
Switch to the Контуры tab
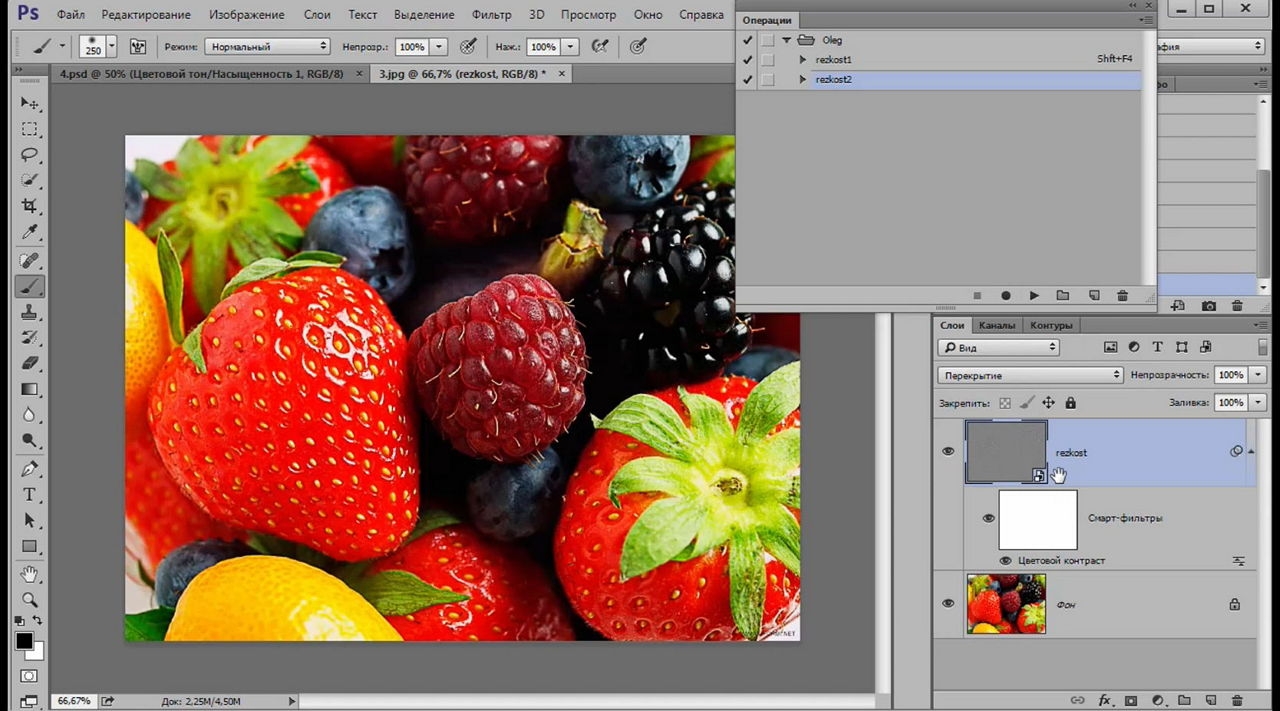pyautogui.click(x=1051, y=325)
